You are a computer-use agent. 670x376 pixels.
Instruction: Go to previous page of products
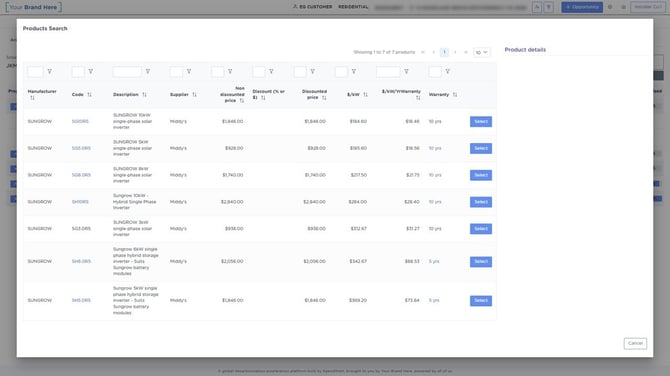pyautogui.click(x=434, y=52)
